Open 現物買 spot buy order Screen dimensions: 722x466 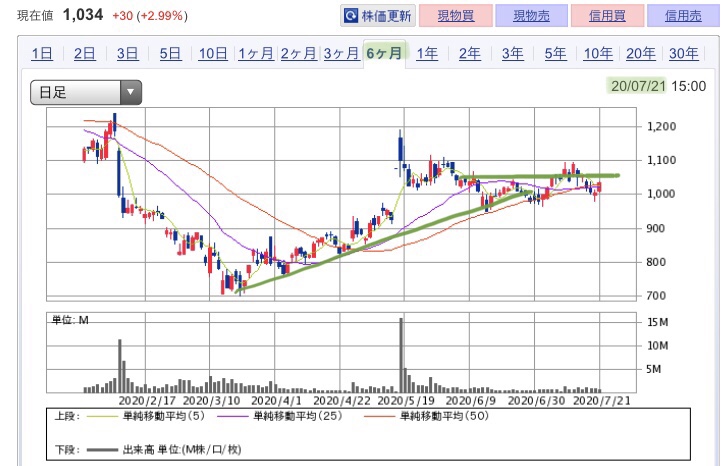[x=455, y=16]
